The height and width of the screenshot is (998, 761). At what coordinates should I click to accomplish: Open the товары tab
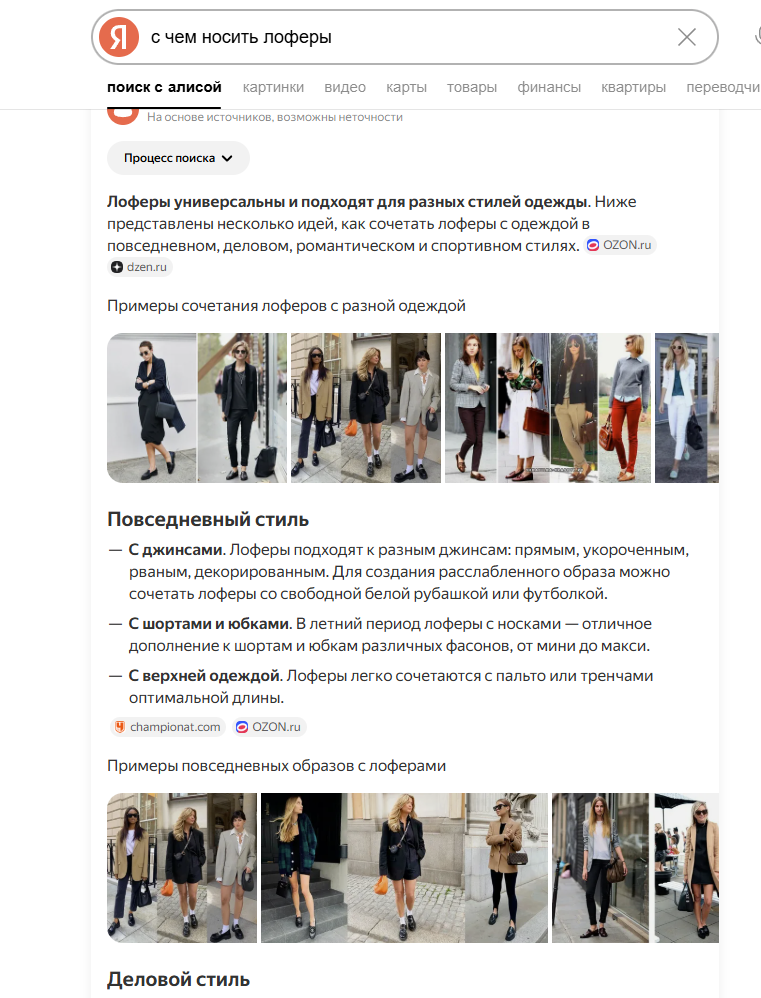(471, 87)
